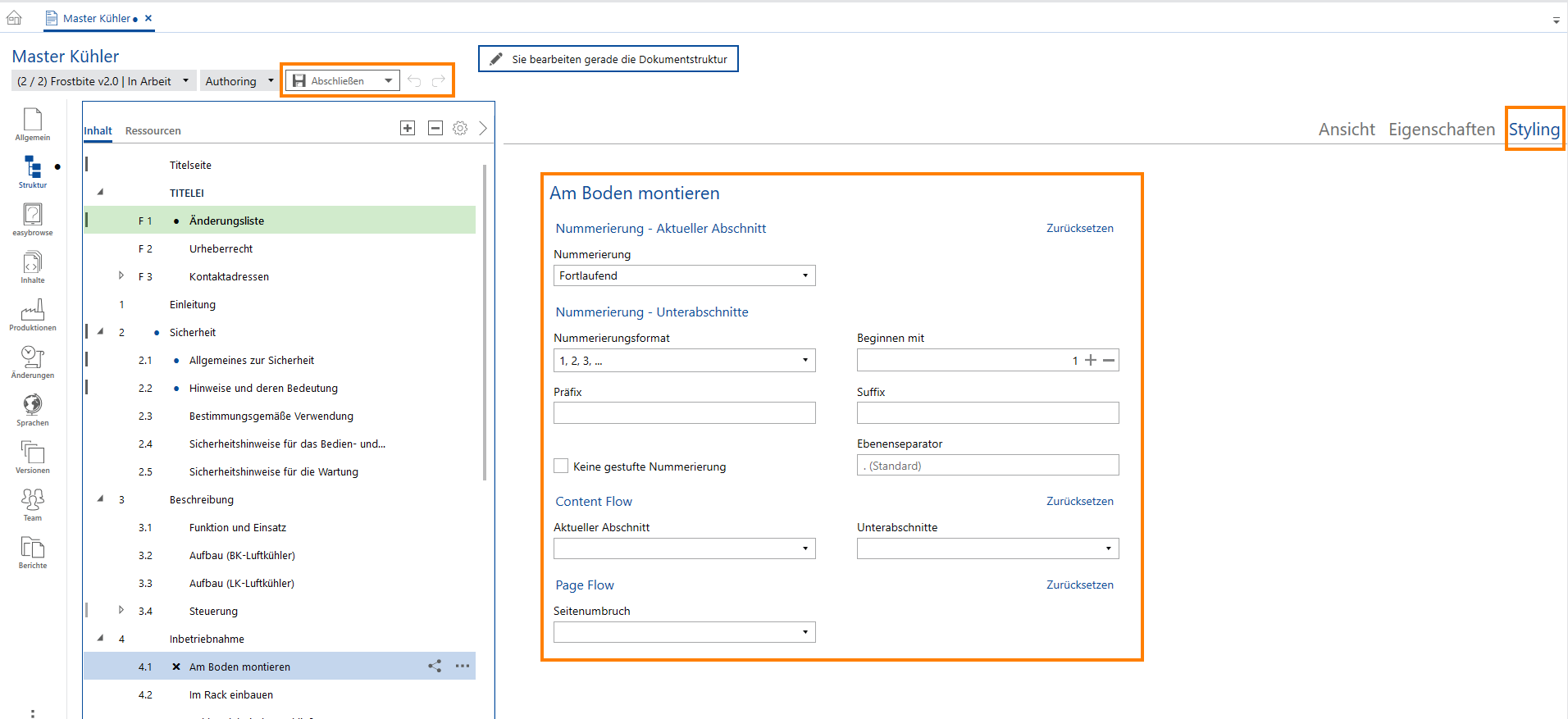Viewport: 1568px width, 719px height.
Task: Open the Team sidebar icon
Action: point(33,504)
